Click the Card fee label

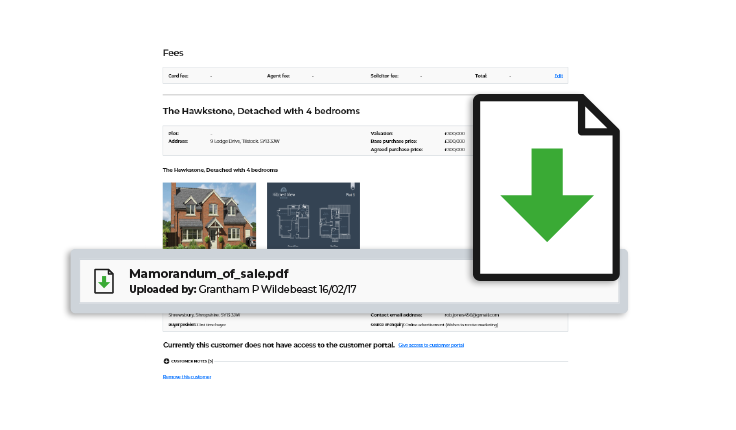point(176,75)
